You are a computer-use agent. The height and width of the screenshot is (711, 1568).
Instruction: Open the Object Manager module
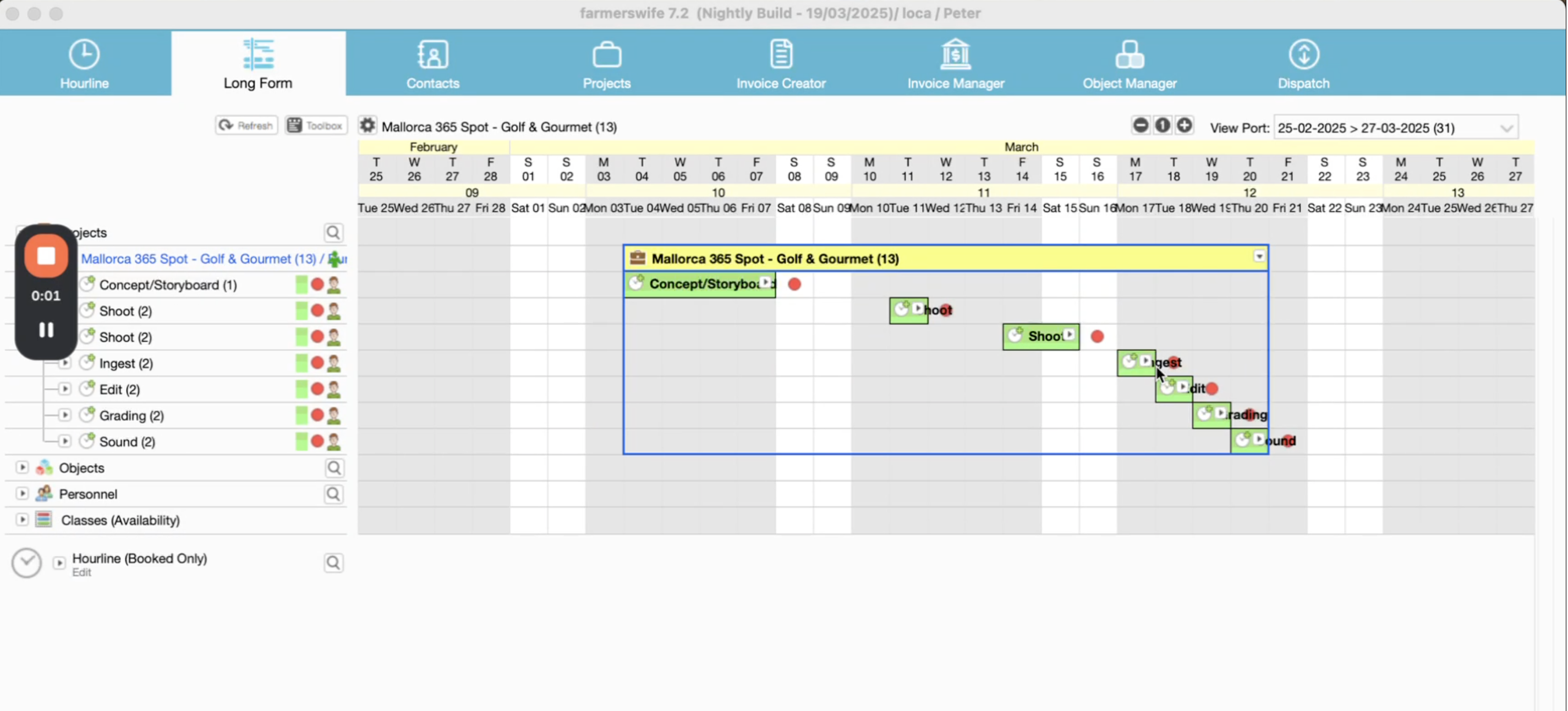1129,64
